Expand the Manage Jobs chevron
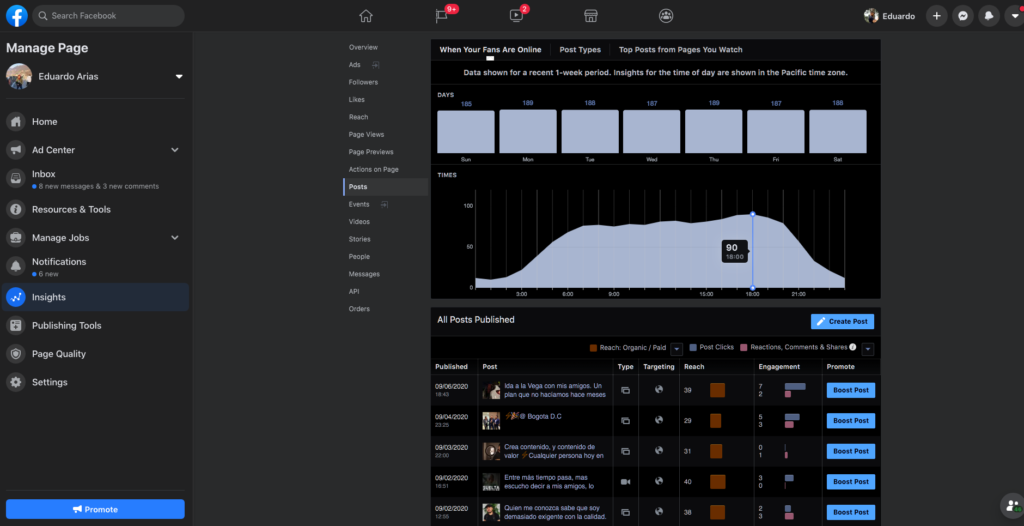This screenshot has width=1024, height=526. tap(175, 238)
